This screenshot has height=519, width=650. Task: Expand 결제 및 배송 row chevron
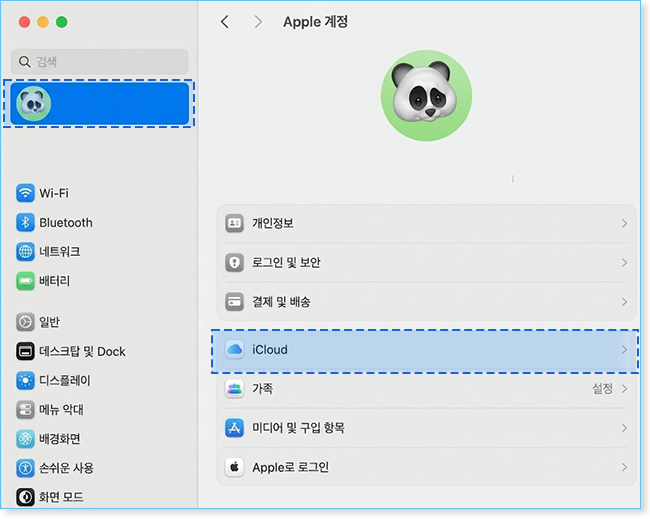tap(624, 302)
